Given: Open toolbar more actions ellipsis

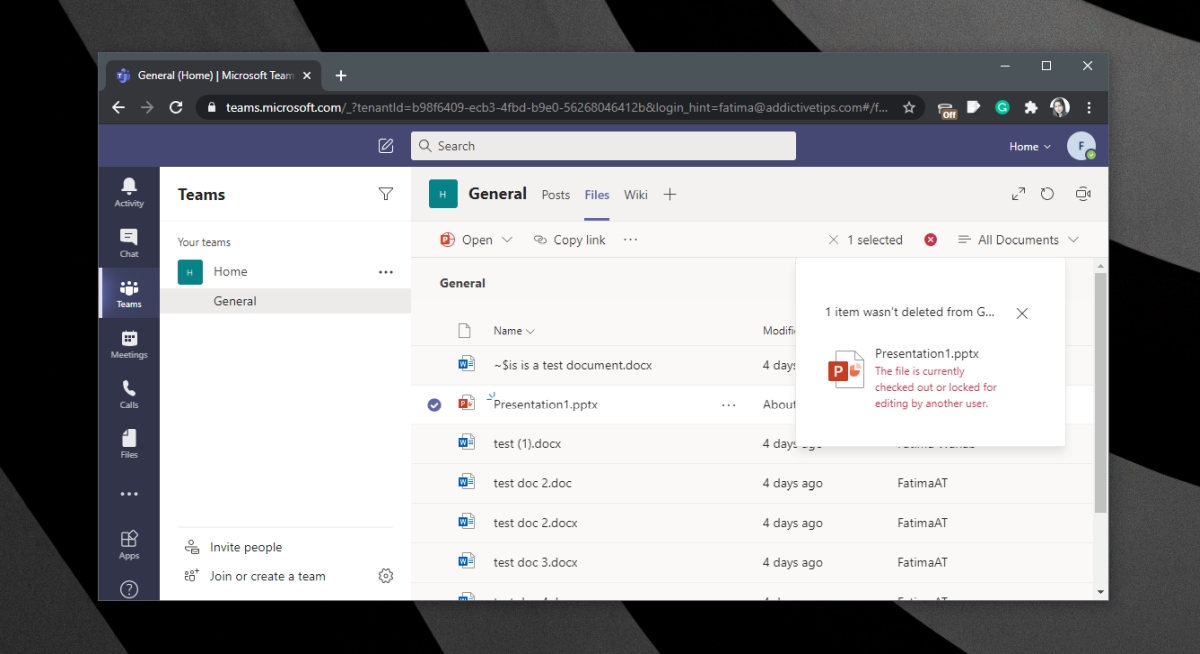Looking at the screenshot, I should [x=630, y=240].
